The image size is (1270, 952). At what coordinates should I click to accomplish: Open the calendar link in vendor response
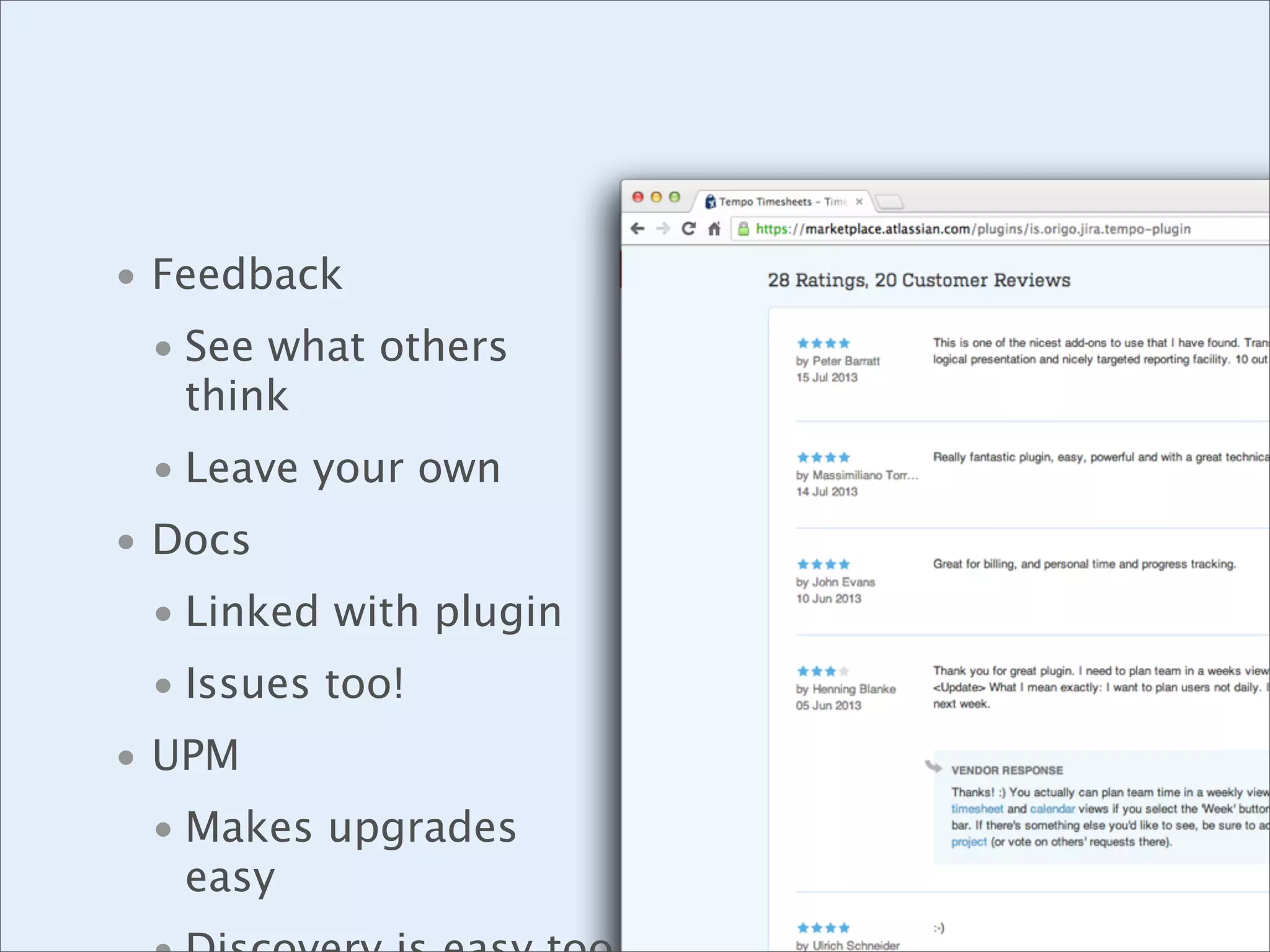pos(1052,809)
